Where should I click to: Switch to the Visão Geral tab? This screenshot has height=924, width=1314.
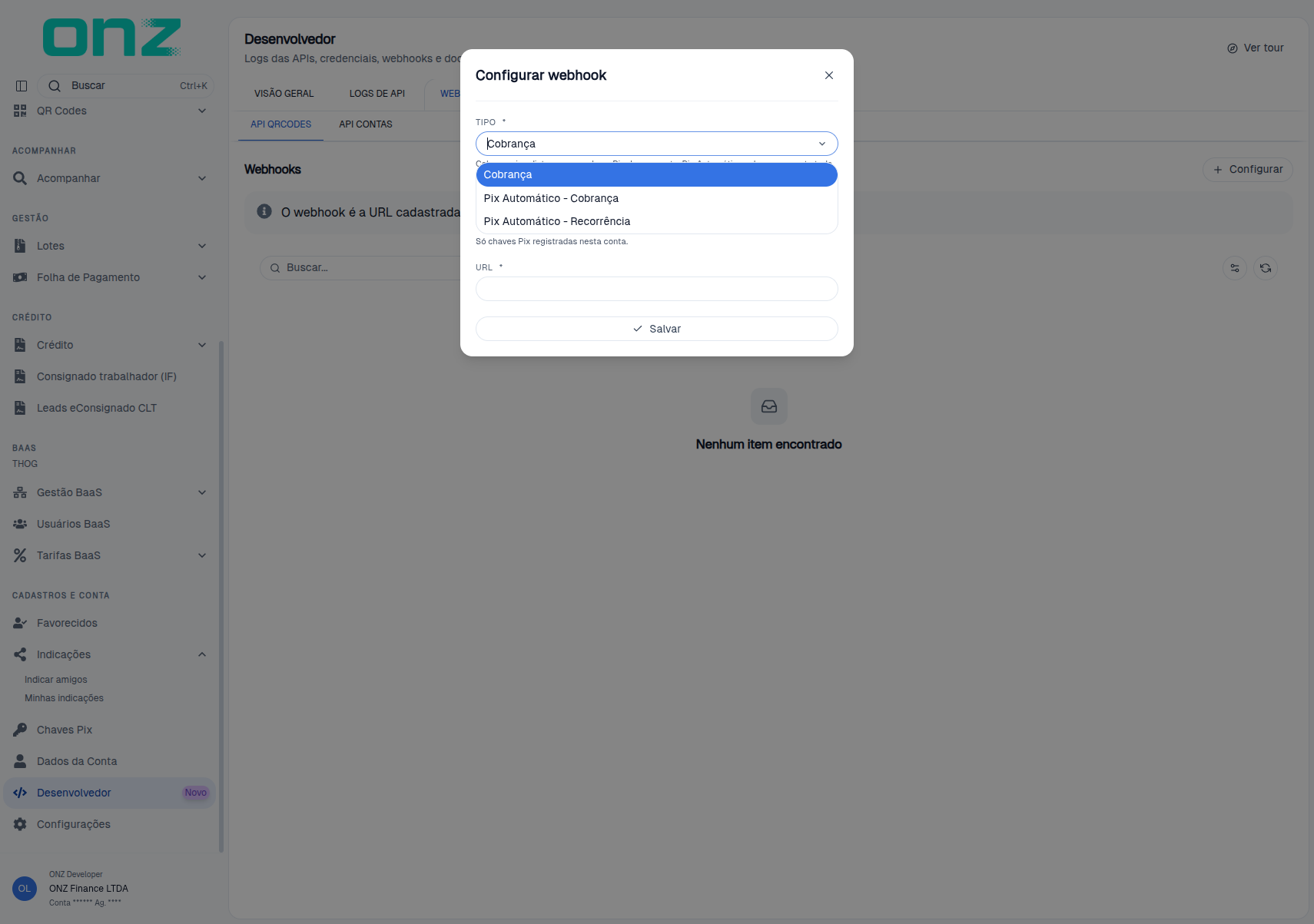coord(284,94)
